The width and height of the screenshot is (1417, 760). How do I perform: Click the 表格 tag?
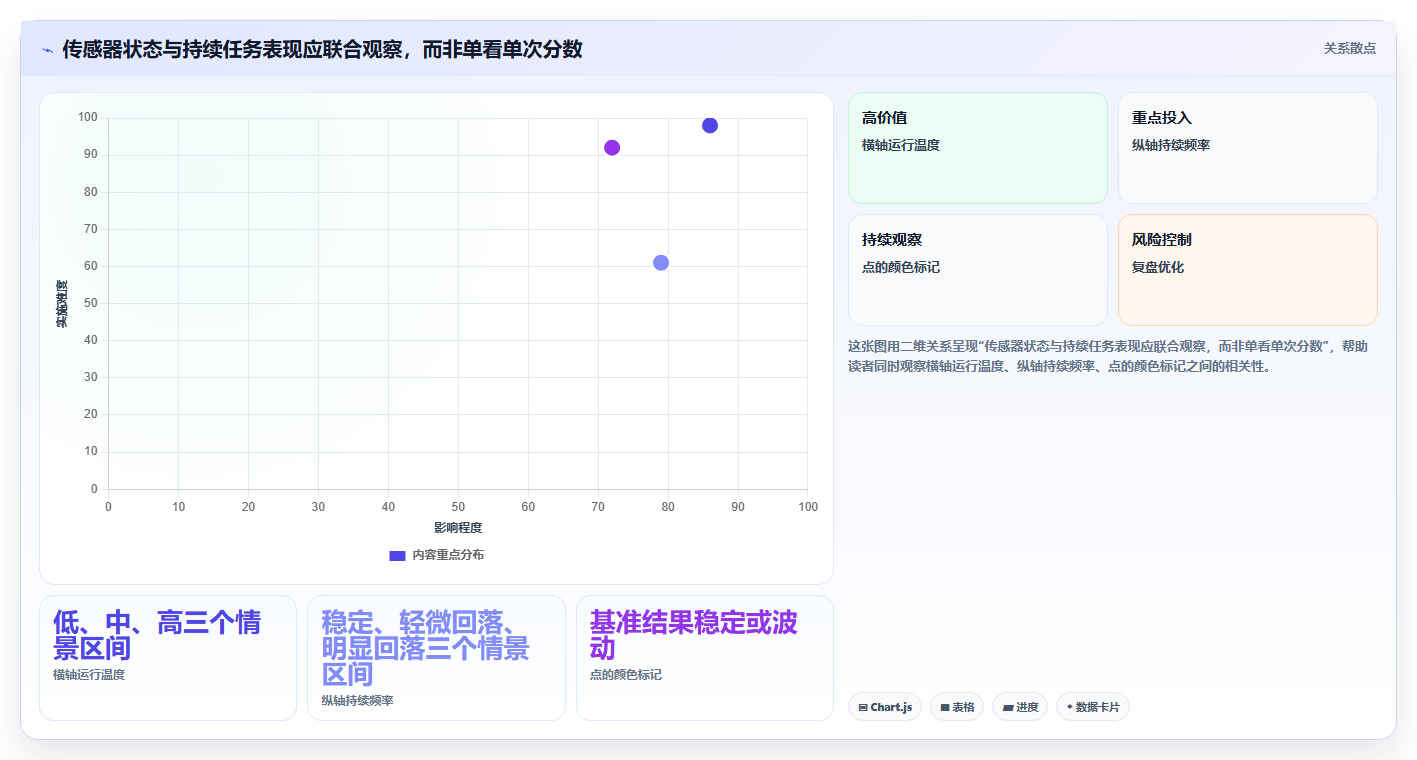(x=957, y=707)
